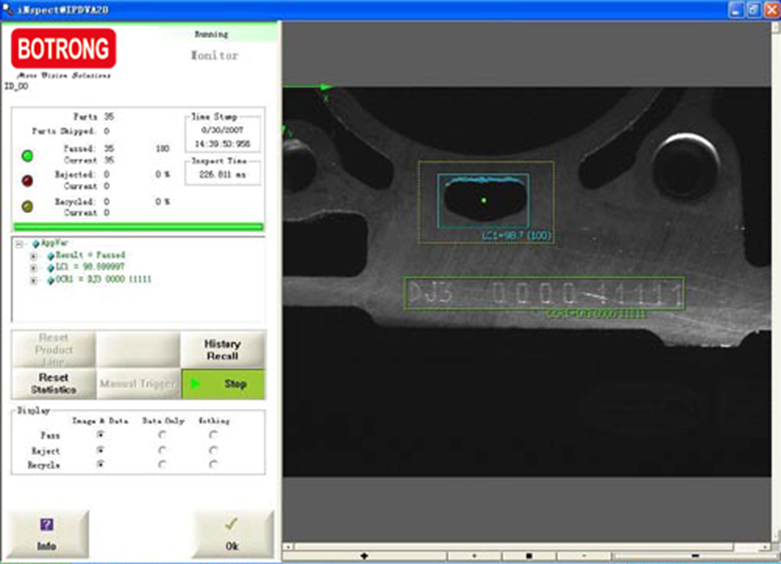The height and width of the screenshot is (564, 781).
Task: Click the purple question mark icon
Action: 47,524
